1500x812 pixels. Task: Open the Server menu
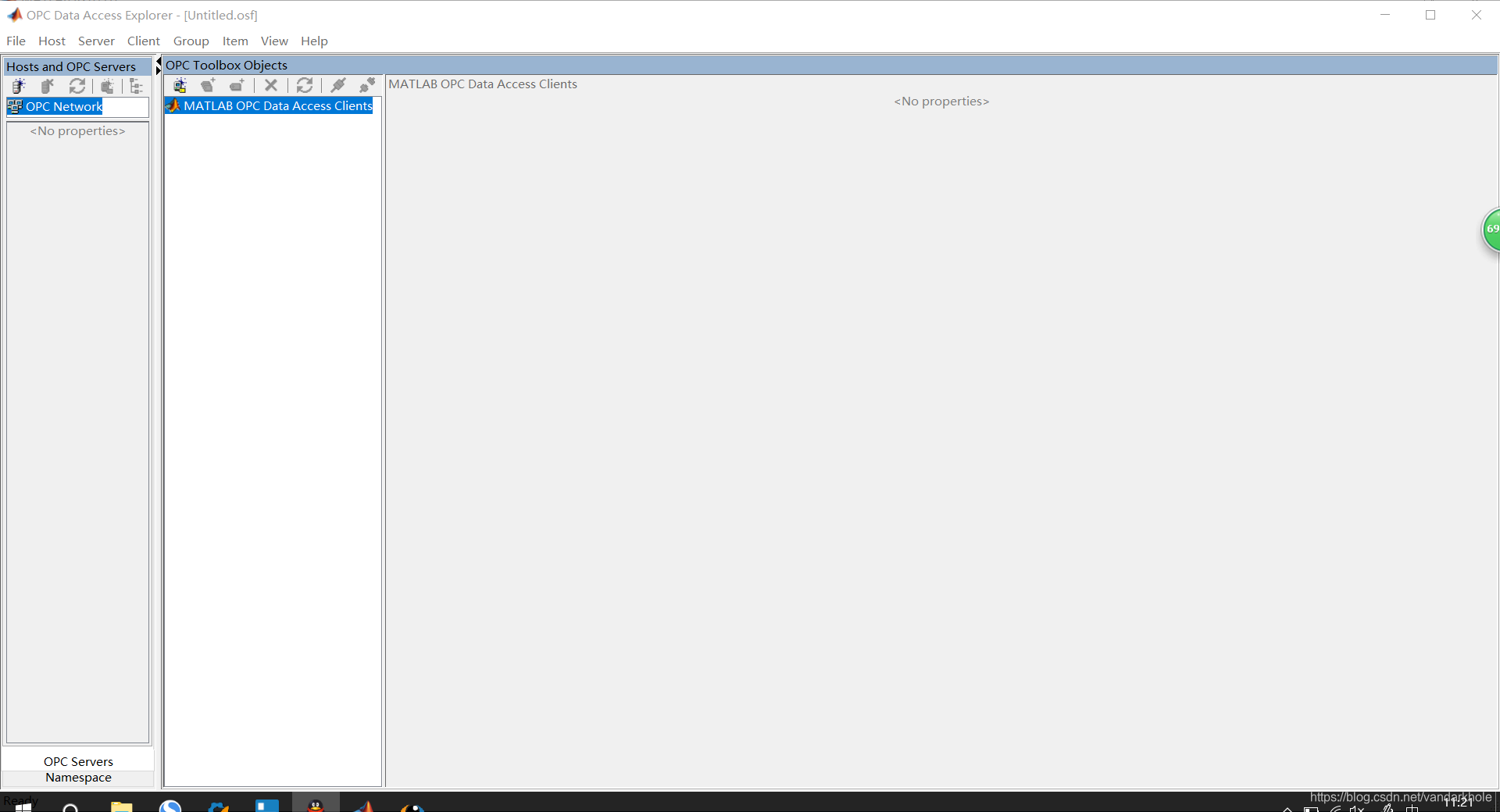pos(96,41)
